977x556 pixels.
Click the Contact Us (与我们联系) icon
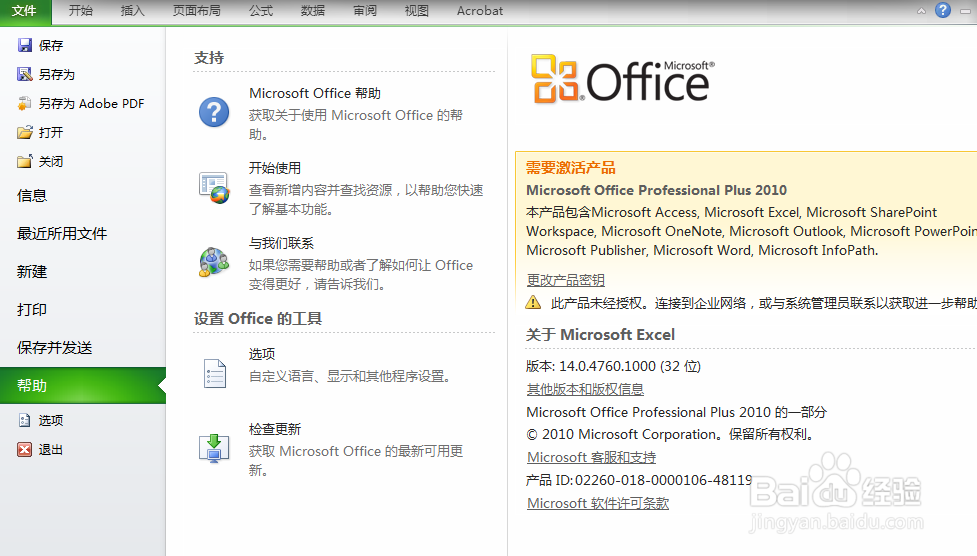[214, 262]
